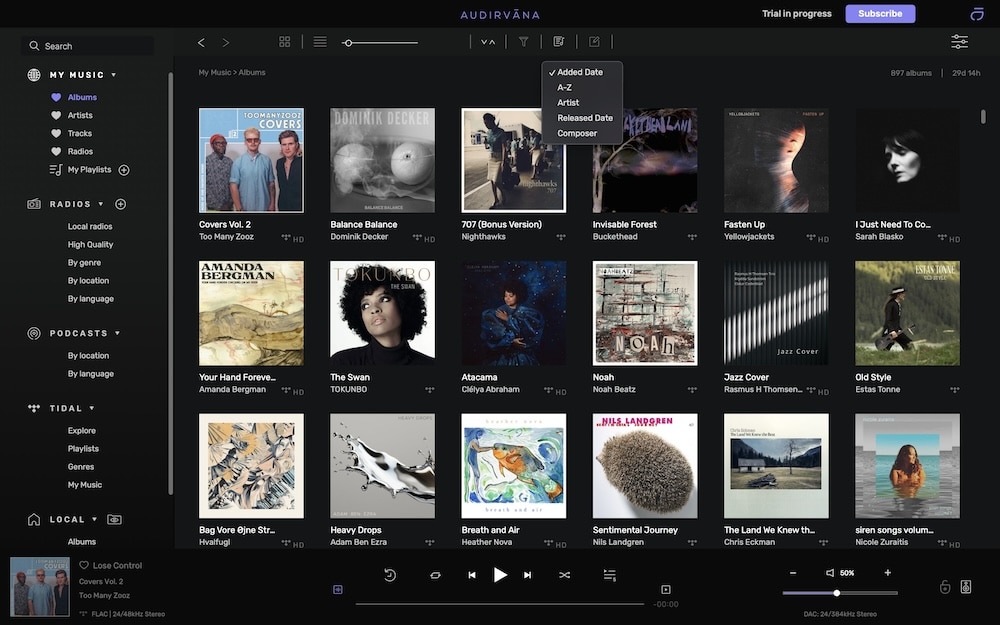Screen dimensions: 1000x625
Task: Open the sort order toolbar icon
Action: click(488, 41)
